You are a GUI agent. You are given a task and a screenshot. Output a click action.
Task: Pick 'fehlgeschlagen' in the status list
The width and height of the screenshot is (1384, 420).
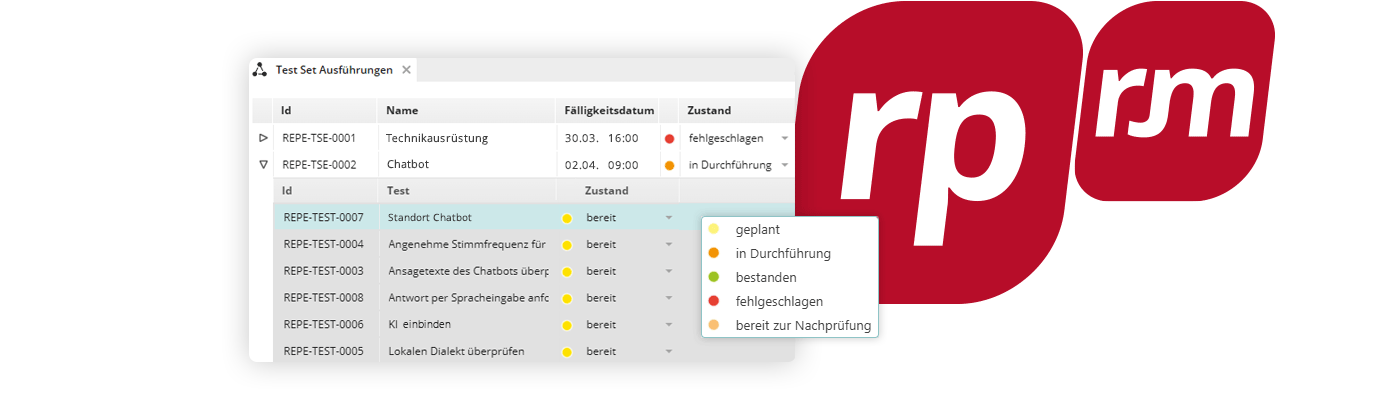tap(778, 302)
